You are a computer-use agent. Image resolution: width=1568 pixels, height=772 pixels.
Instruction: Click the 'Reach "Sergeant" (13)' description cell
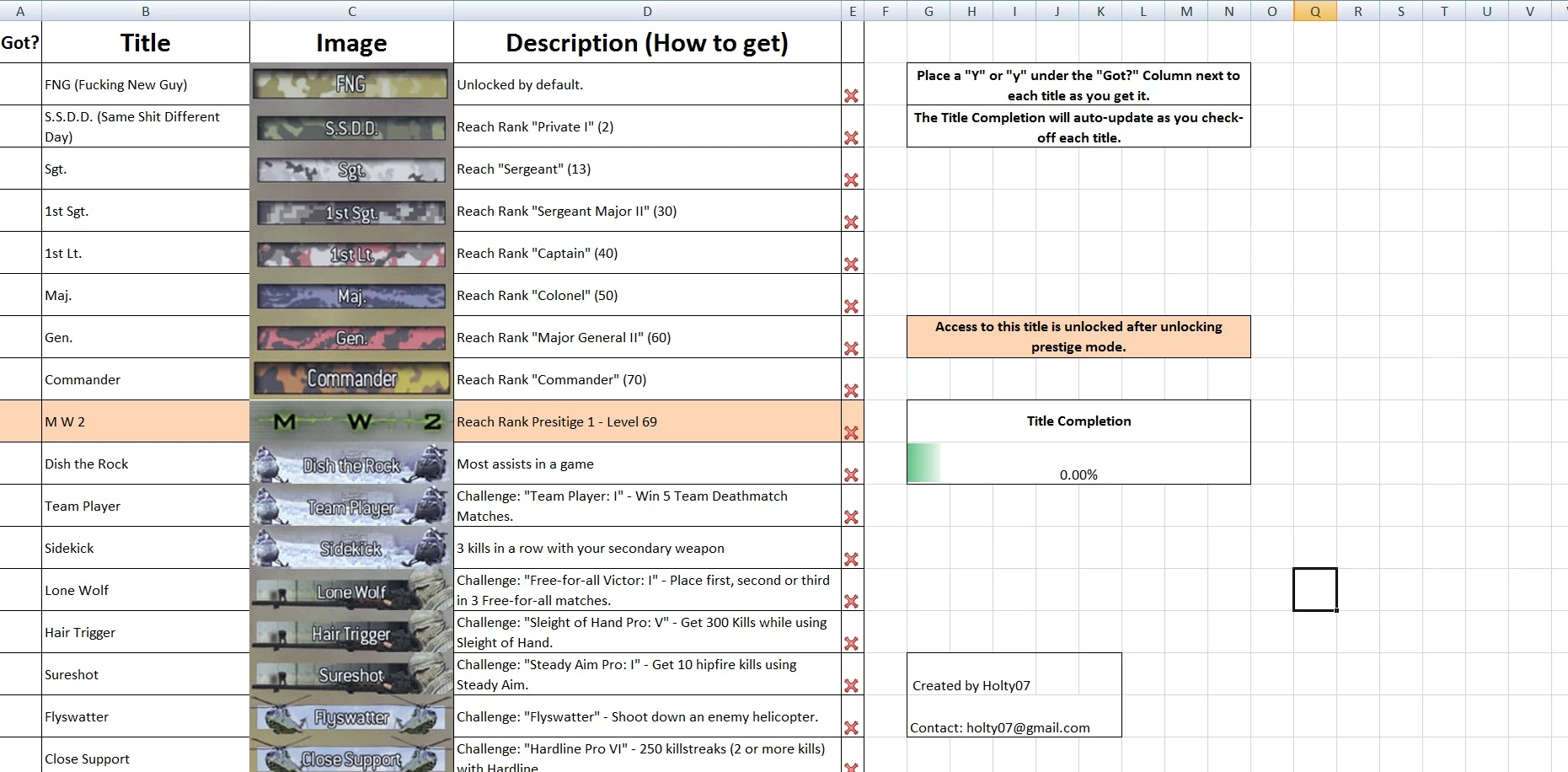pyautogui.click(x=647, y=169)
